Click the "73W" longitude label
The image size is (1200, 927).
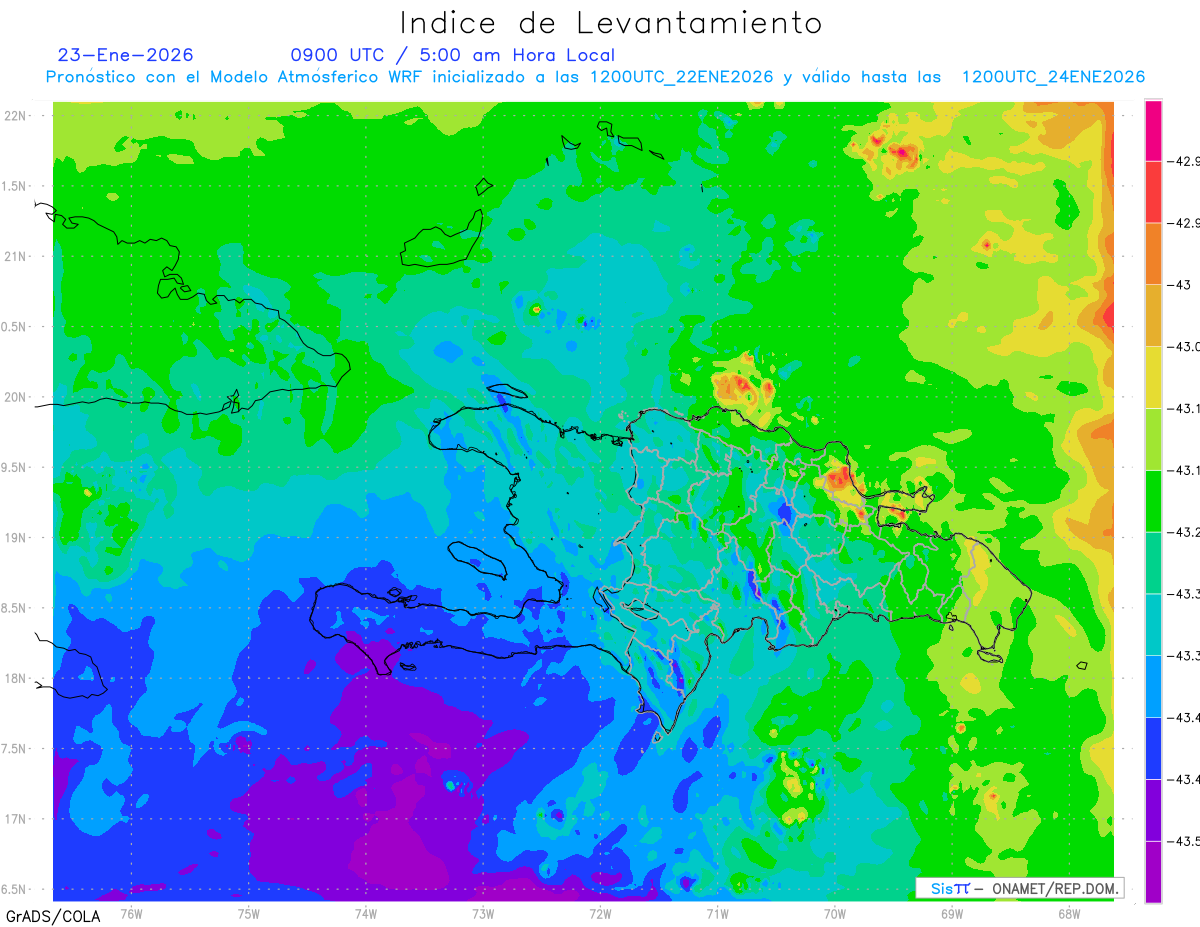coord(483,913)
